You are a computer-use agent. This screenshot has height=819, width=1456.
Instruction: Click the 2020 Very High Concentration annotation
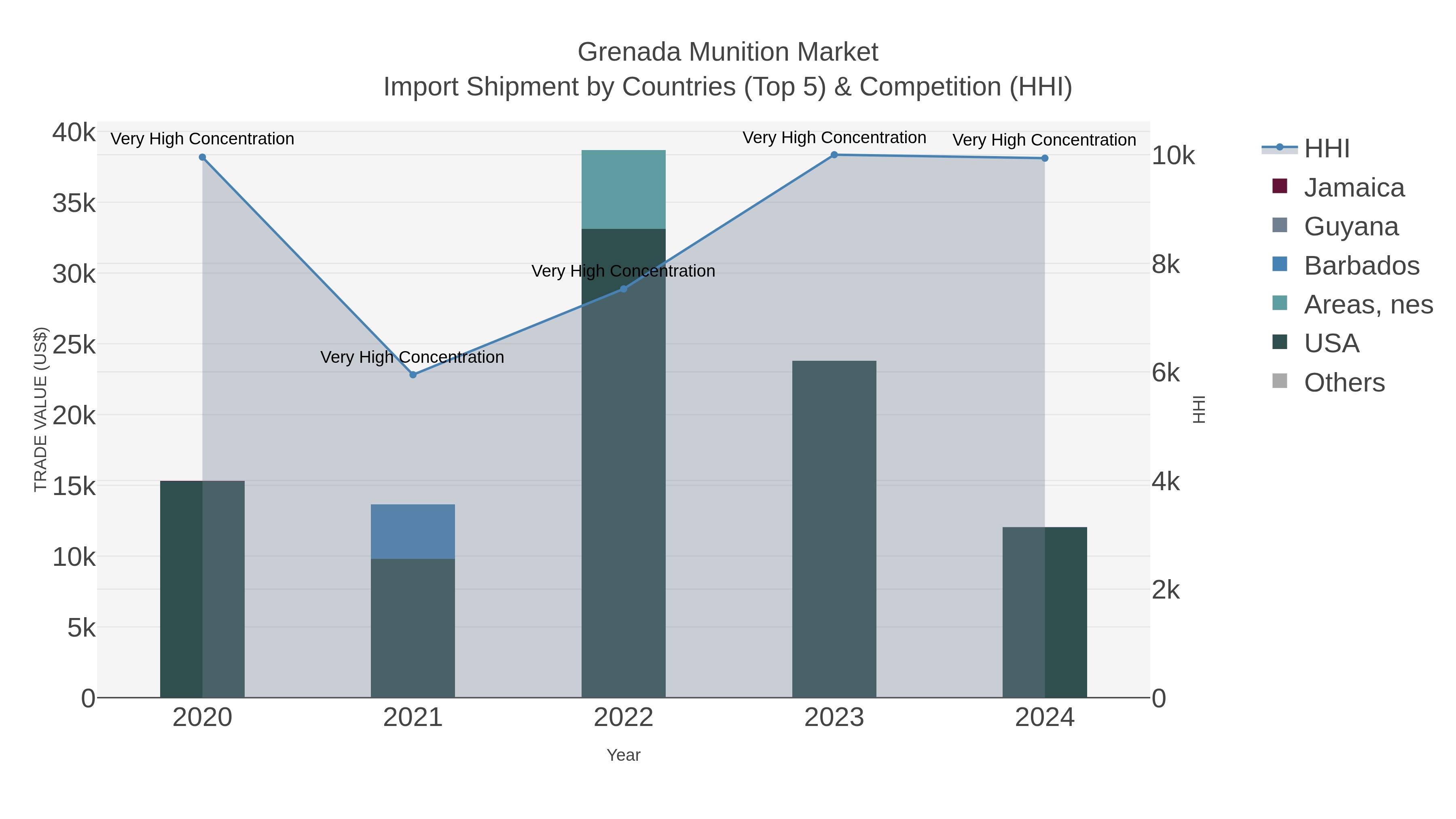[202, 139]
